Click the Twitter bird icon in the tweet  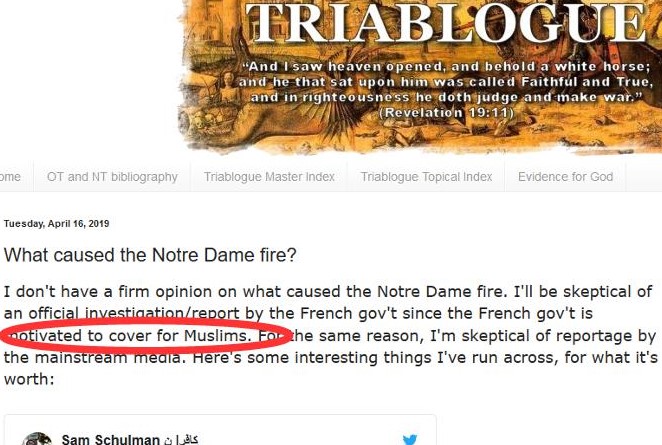click(x=410, y=440)
